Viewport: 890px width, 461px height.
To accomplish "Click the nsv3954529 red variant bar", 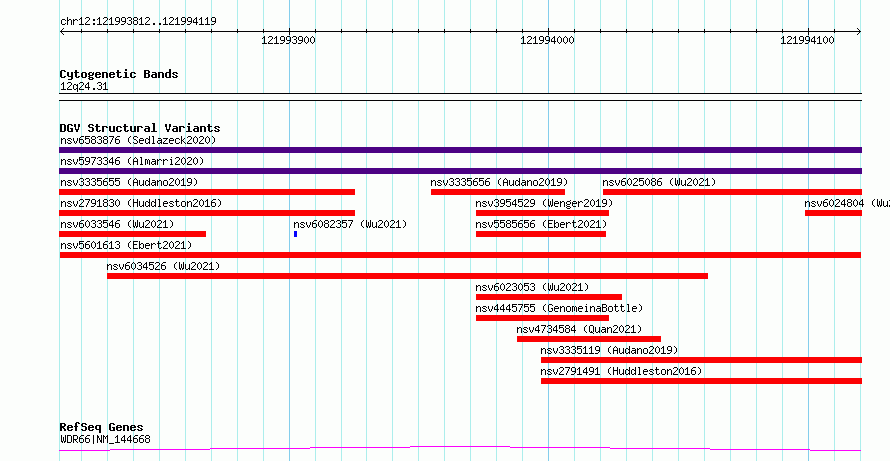I will (x=543, y=213).
